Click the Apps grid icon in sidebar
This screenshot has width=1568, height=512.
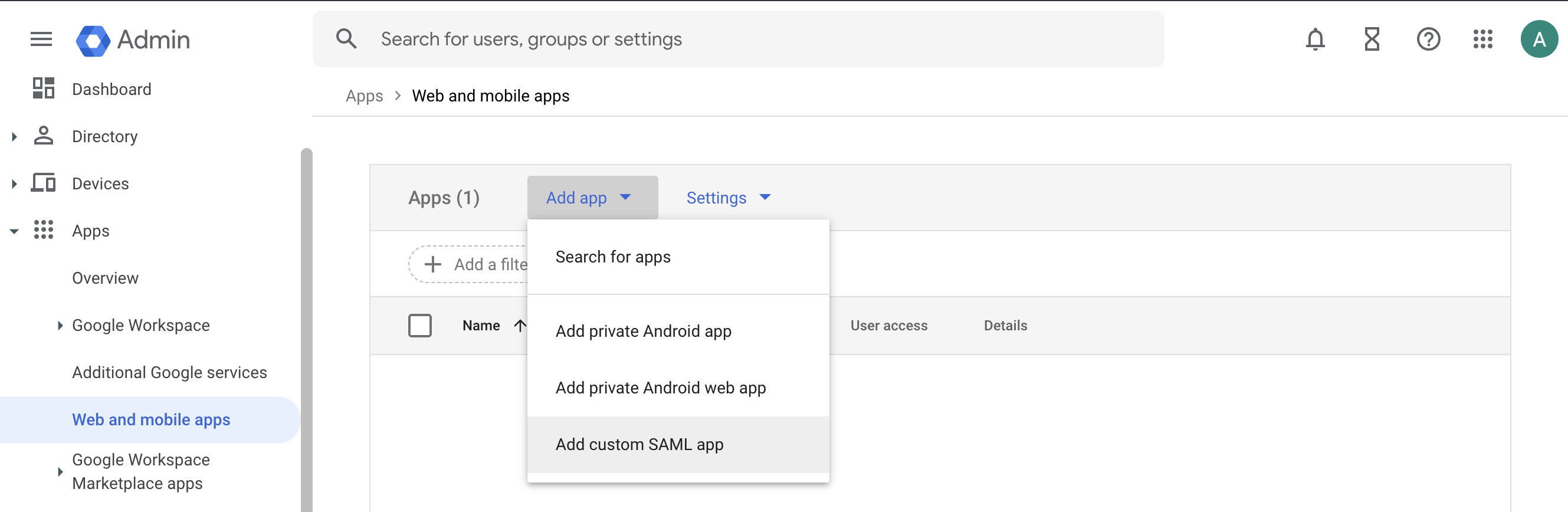(43, 230)
